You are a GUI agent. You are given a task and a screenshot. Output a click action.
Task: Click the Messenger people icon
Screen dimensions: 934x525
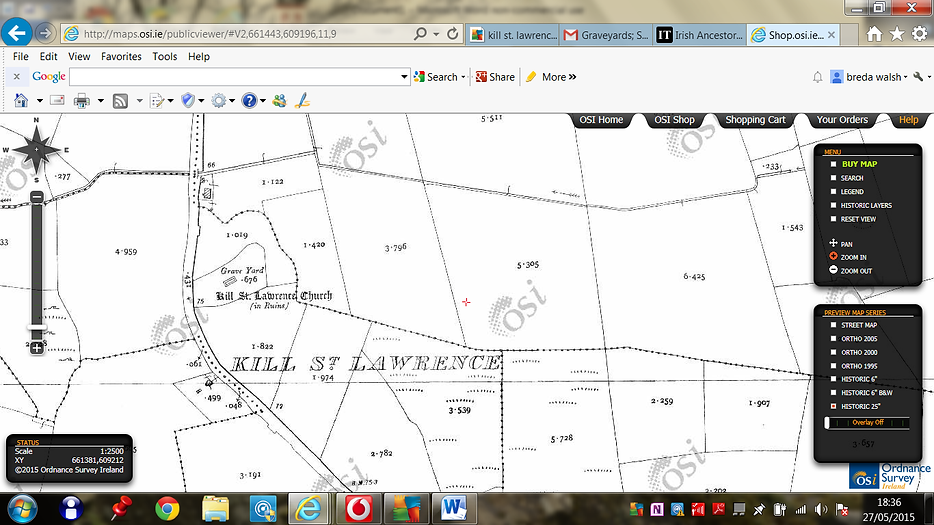pyautogui.click(x=279, y=101)
